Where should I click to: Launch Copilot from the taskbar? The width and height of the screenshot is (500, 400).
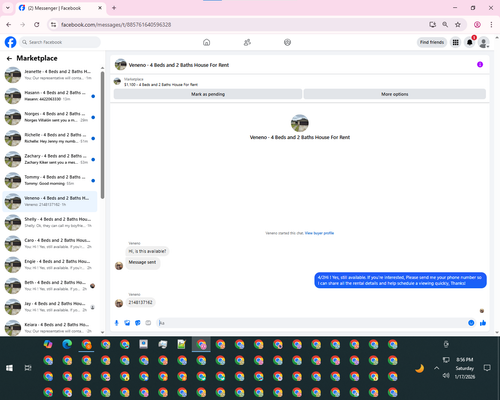tap(48, 344)
